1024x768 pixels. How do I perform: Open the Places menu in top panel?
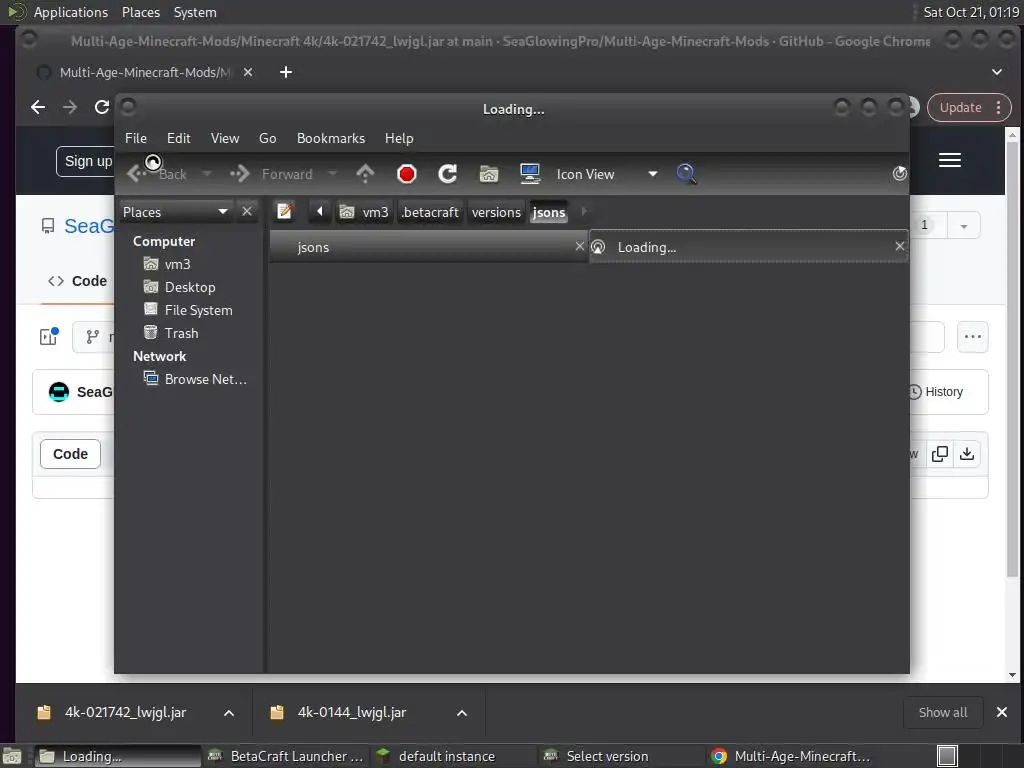pos(140,12)
